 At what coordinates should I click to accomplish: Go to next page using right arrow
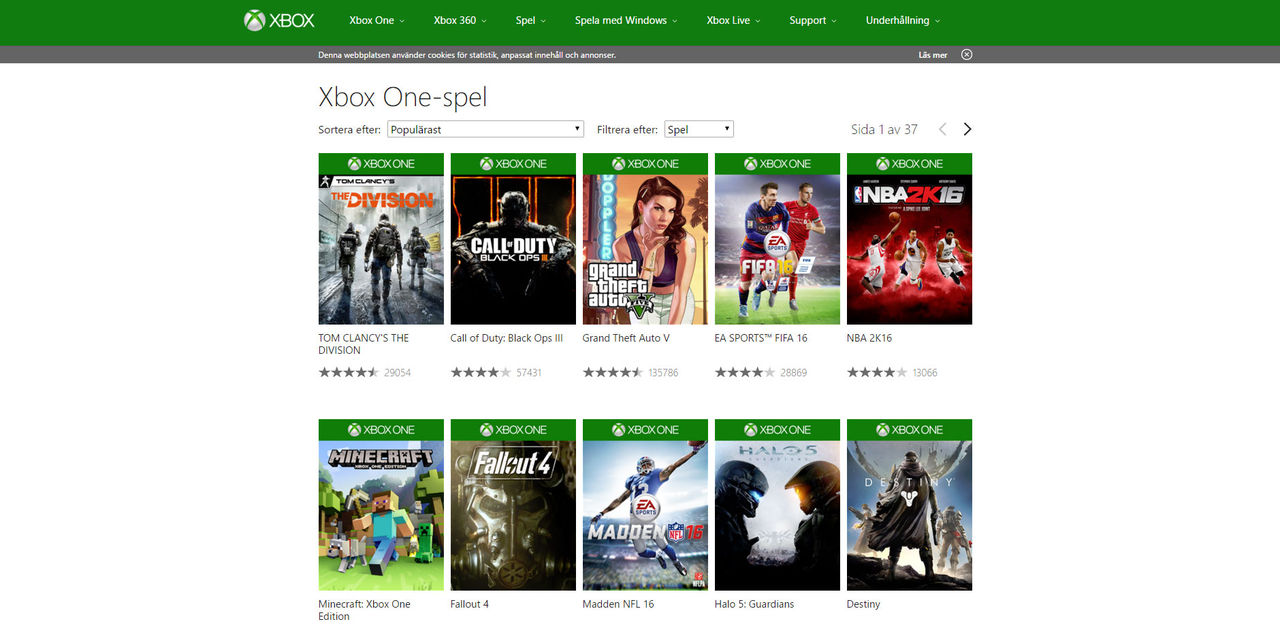pos(967,129)
